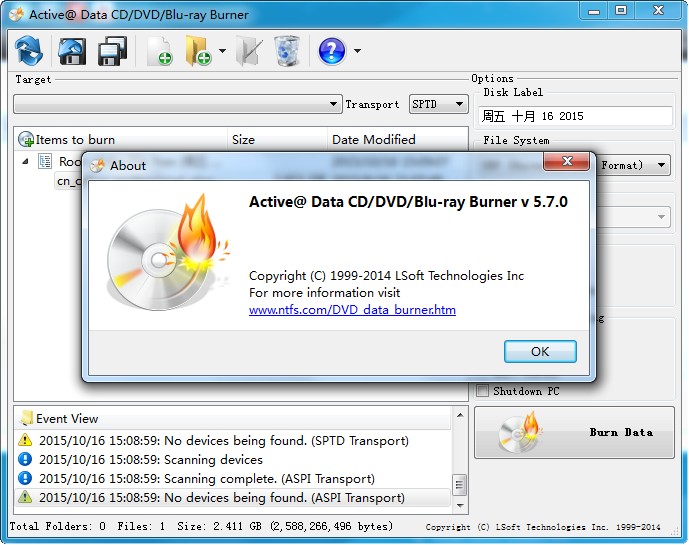Open the Transport SPTD dropdown
This screenshot has width=689, height=545.
coord(459,104)
